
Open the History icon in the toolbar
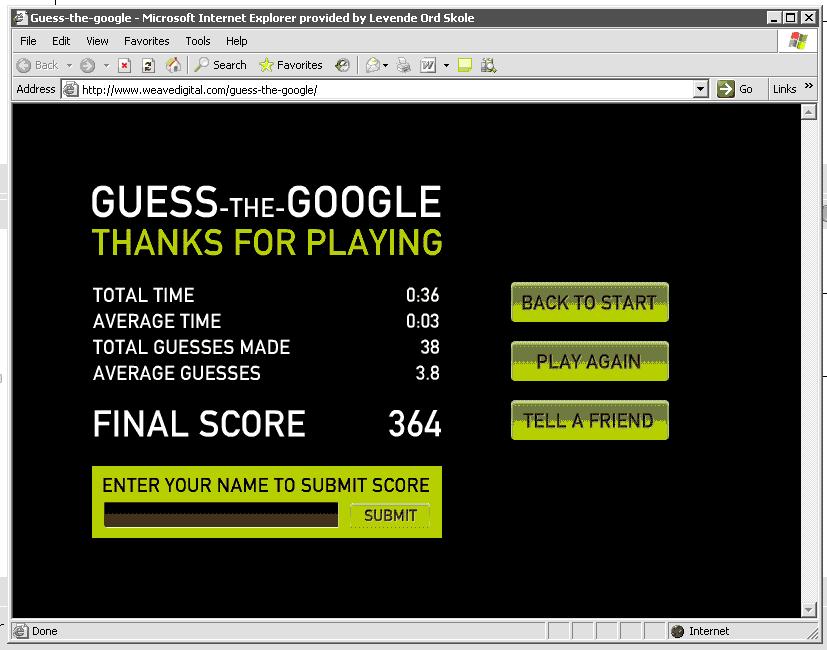tap(342, 65)
